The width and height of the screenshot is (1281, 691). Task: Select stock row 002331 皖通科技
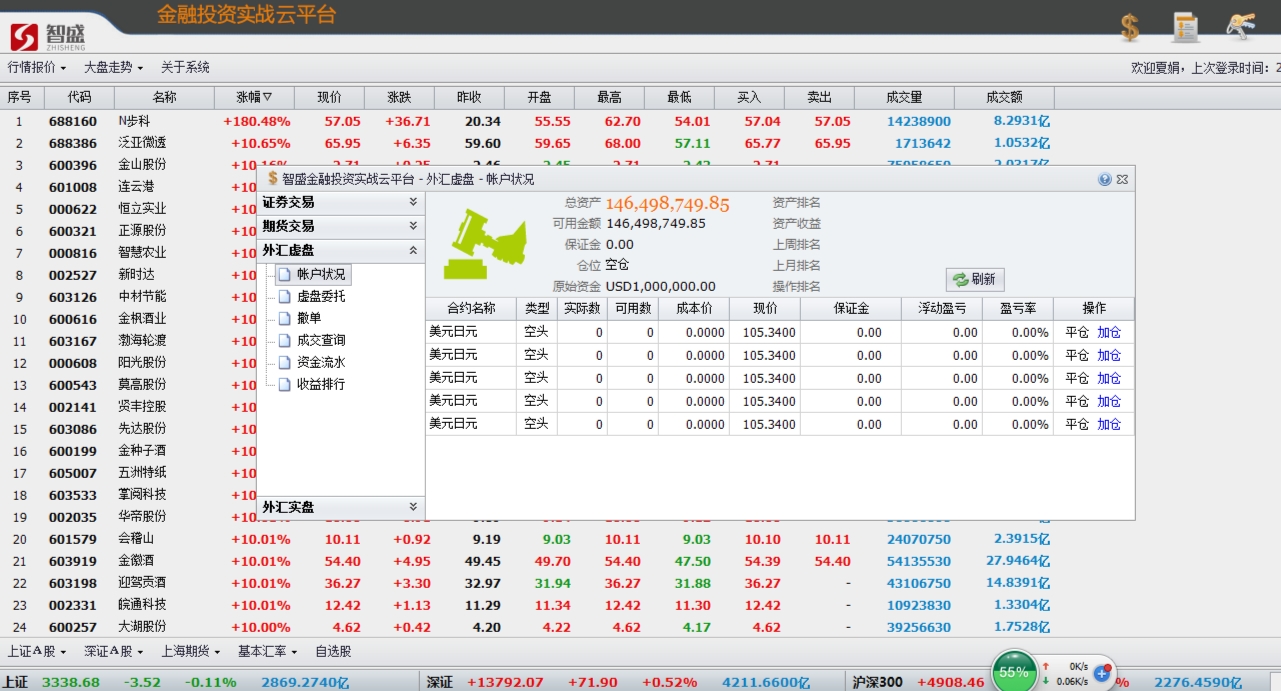tap(527, 605)
